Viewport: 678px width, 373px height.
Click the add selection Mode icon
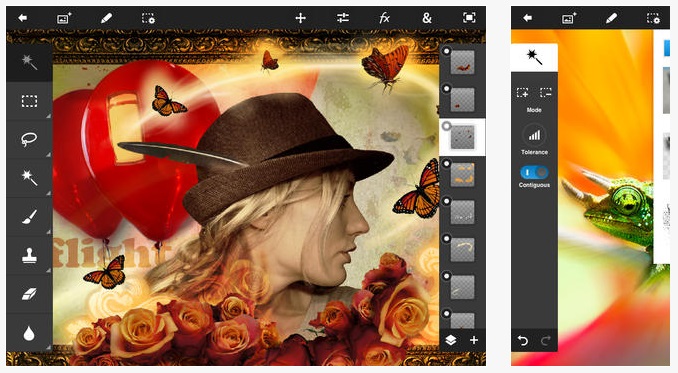(522, 92)
